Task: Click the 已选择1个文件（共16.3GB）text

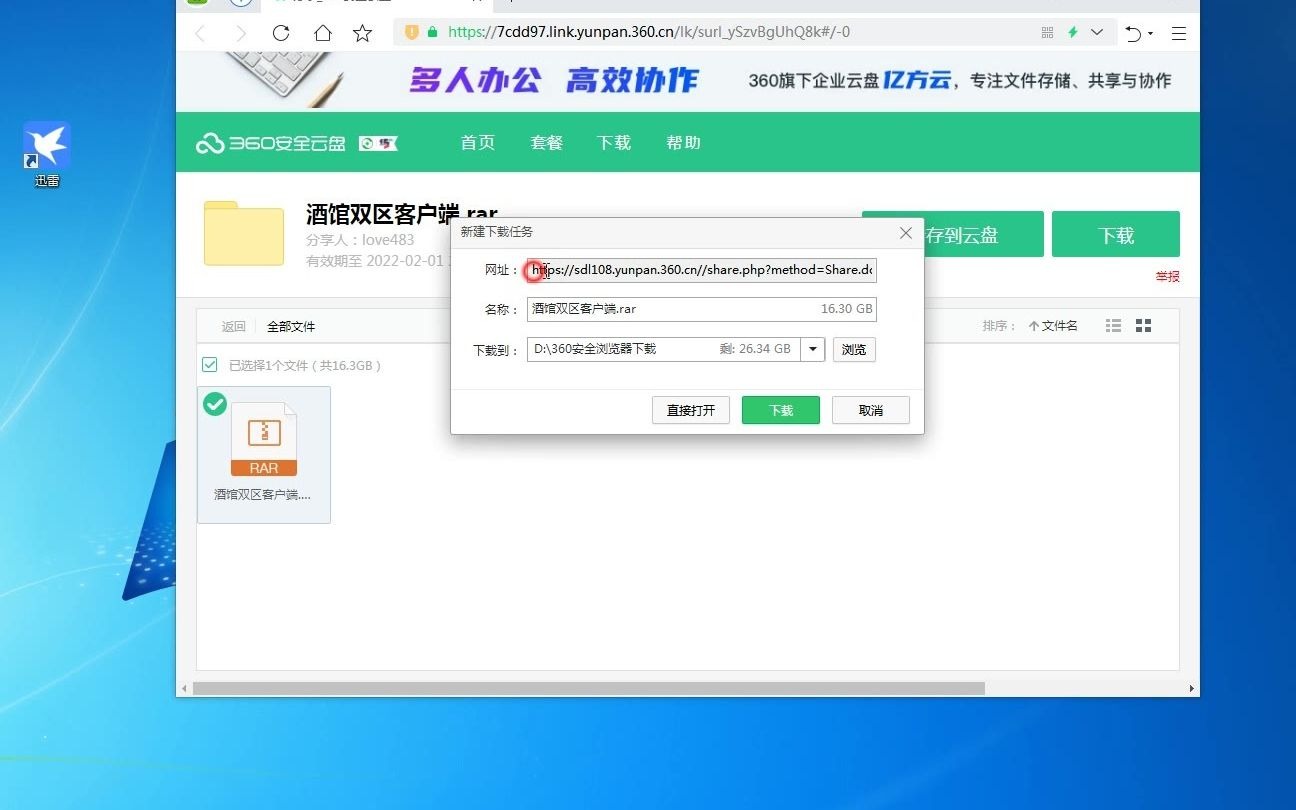Action: 305,366
